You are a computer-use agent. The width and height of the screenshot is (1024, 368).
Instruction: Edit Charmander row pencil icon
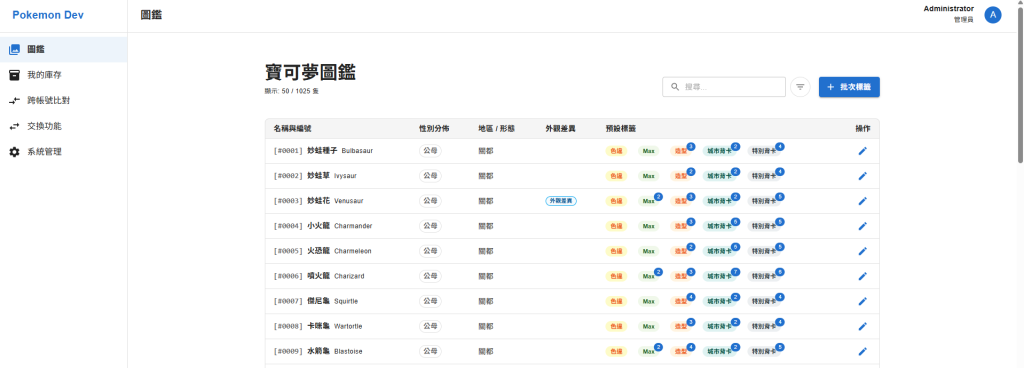863,226
